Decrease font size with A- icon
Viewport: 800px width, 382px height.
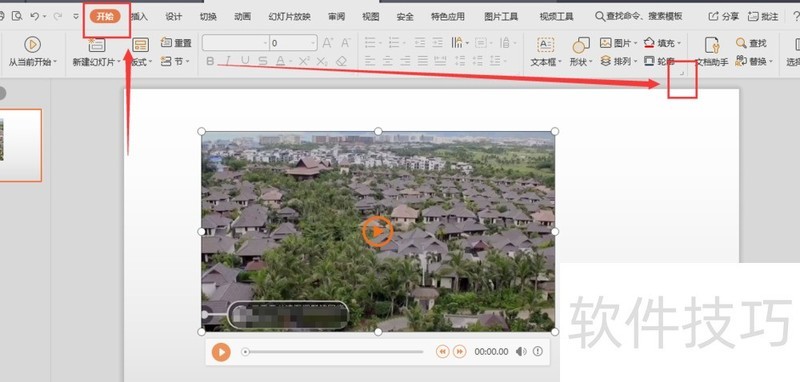pyautogui.click(x=345, y=43)
